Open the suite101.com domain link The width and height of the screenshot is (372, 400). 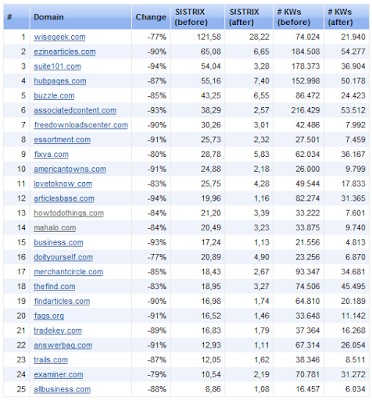57,66
